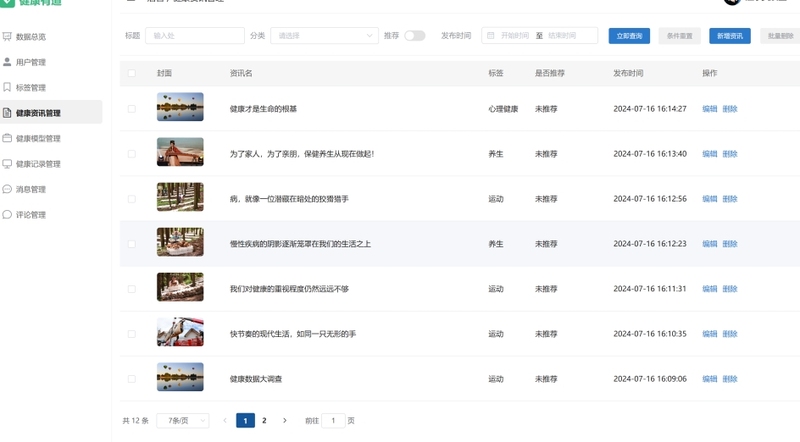Open cover thumbnail of 健康数据大调查
This screenshot has width=800, height=442.
(180, 377)
